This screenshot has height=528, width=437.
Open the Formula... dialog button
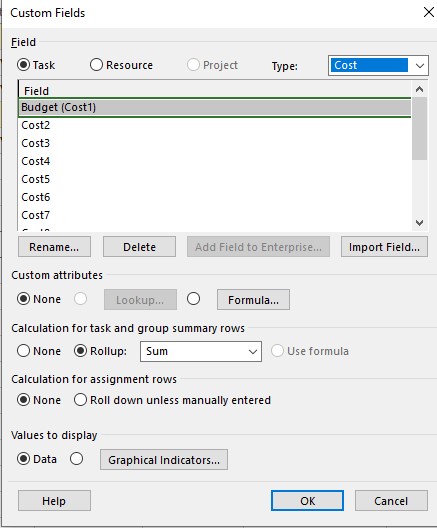click(x=253, y=300)
